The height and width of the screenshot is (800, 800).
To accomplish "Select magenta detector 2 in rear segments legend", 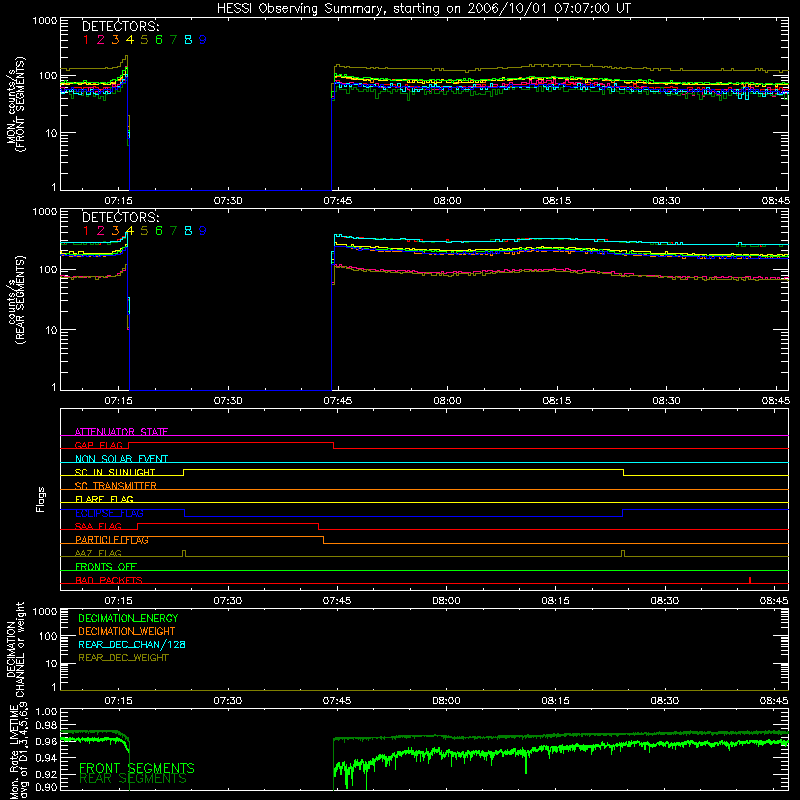I will (101, 231).
